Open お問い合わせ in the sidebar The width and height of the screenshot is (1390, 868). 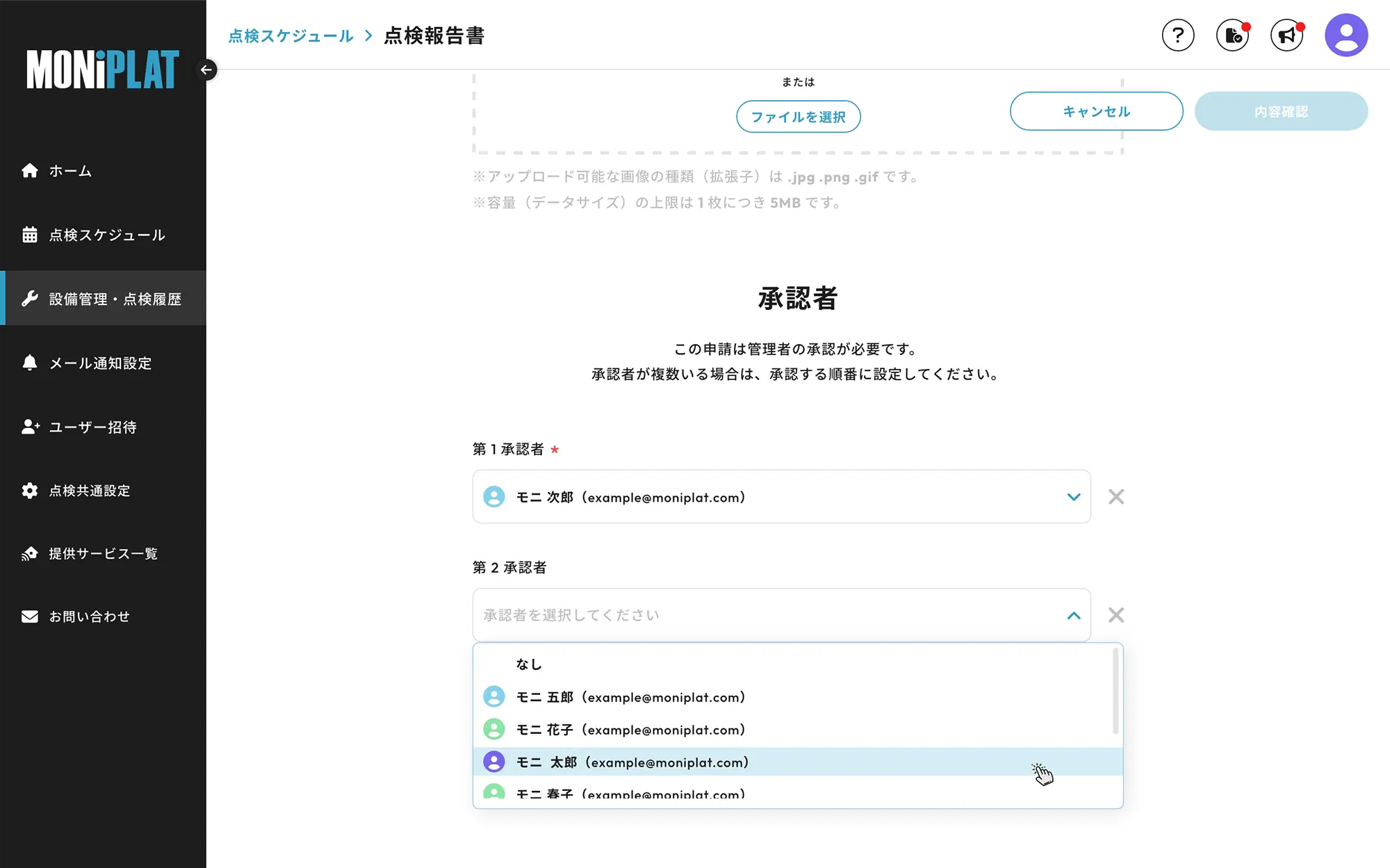tap(103, 616)
